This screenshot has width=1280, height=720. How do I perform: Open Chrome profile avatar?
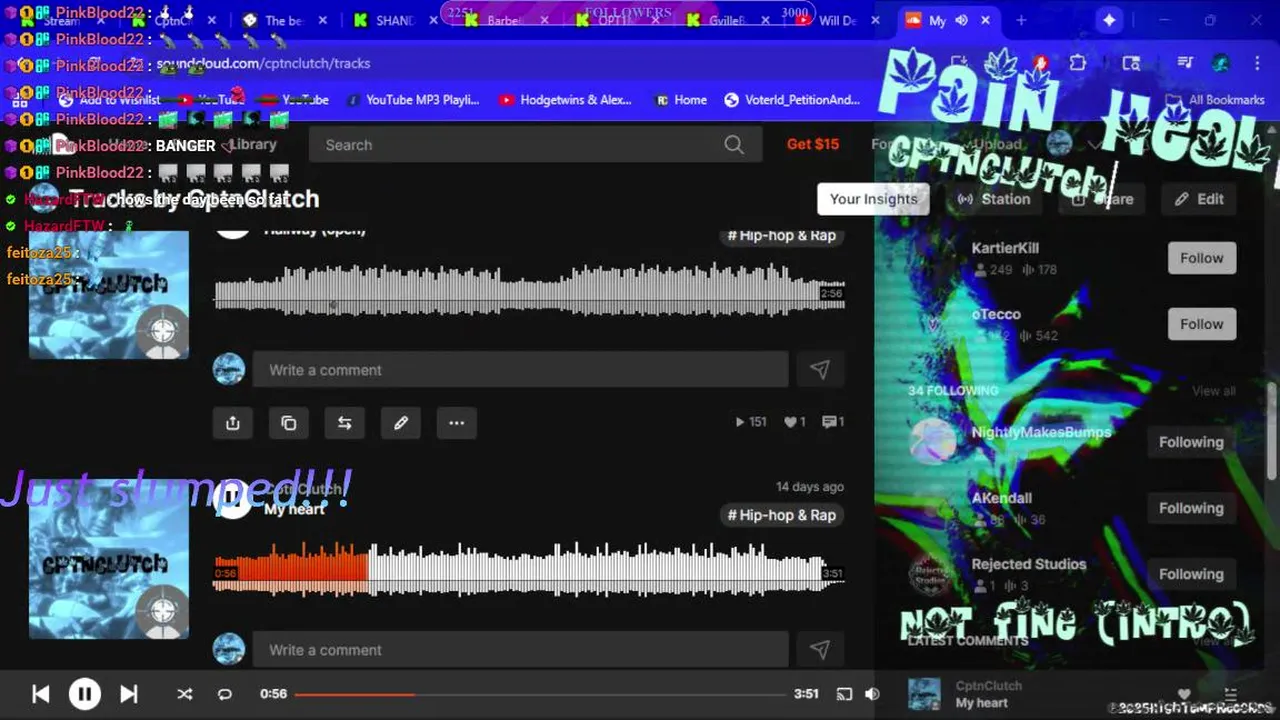coord(1221,63)
